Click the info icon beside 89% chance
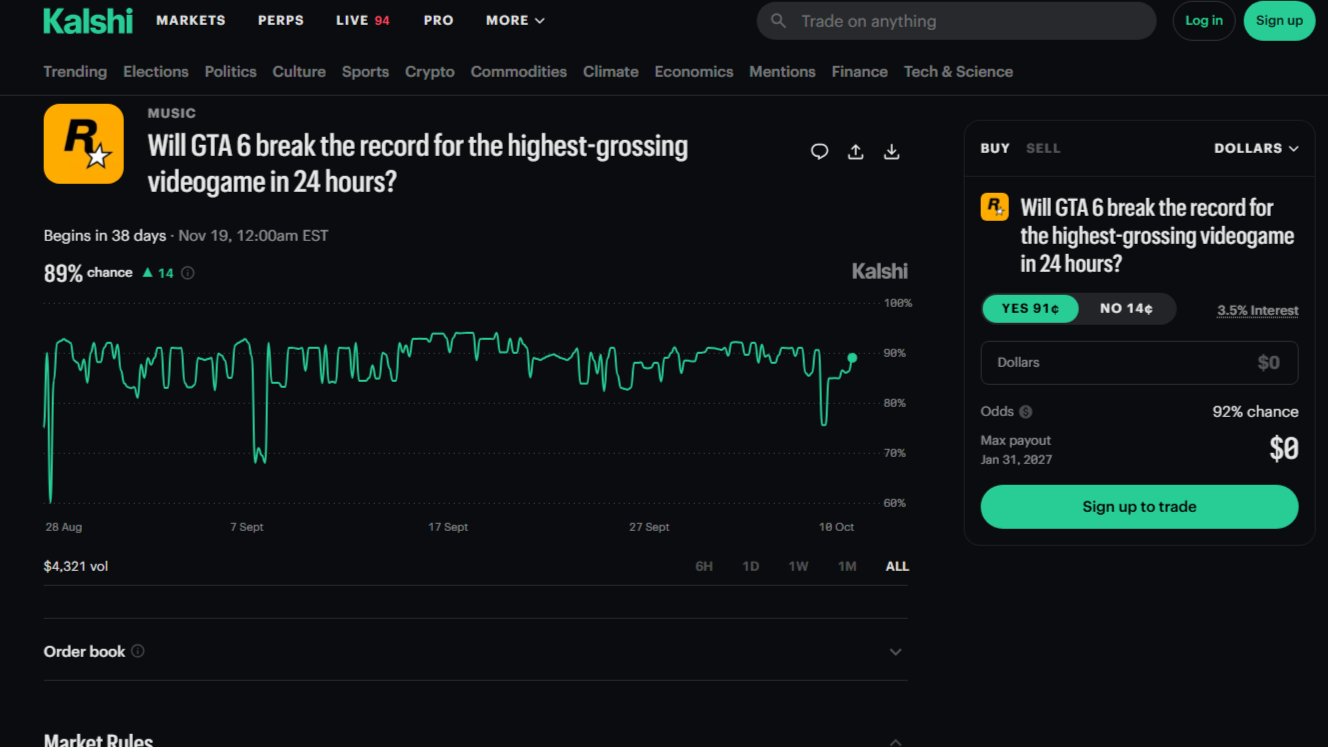This screenshot has width=1328, height=747. point(187,273)
